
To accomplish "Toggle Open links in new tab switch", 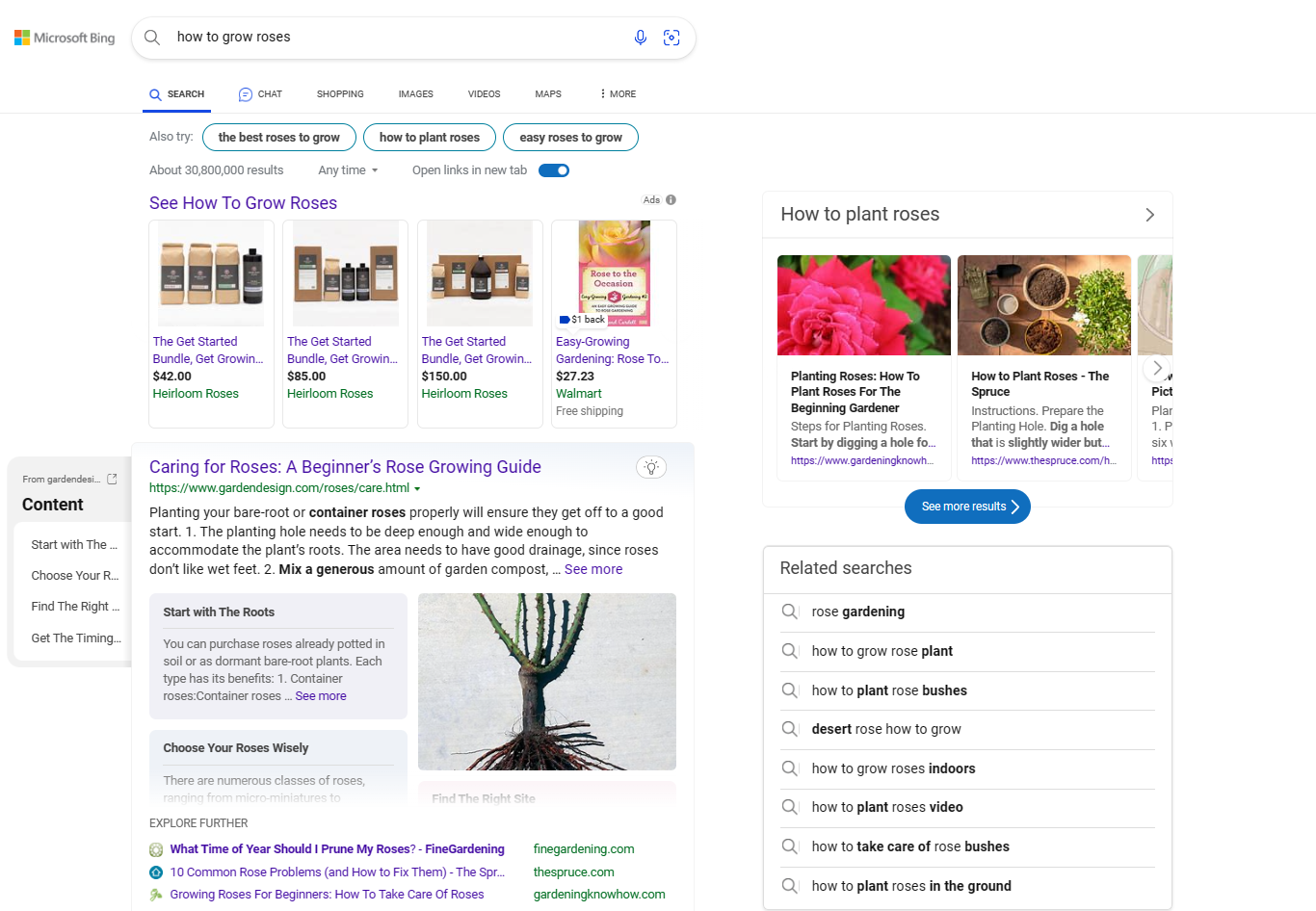I will [554, 170].
